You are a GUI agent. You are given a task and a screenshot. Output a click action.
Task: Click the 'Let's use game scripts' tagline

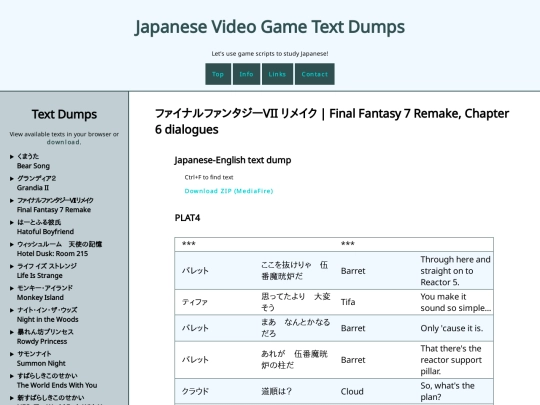270,54
